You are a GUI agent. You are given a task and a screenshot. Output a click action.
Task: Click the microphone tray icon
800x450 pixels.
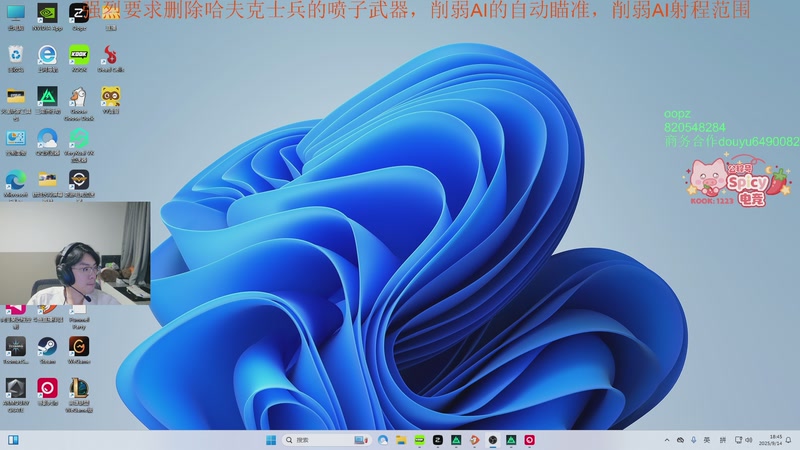[x=693, y=440]
